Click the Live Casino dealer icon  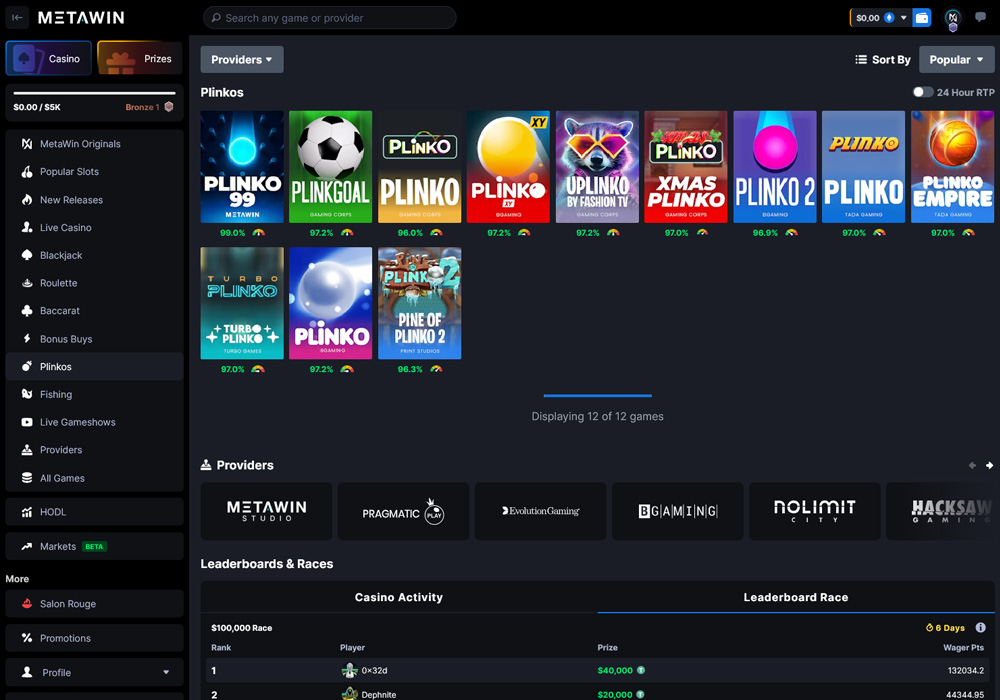[27, 228]
